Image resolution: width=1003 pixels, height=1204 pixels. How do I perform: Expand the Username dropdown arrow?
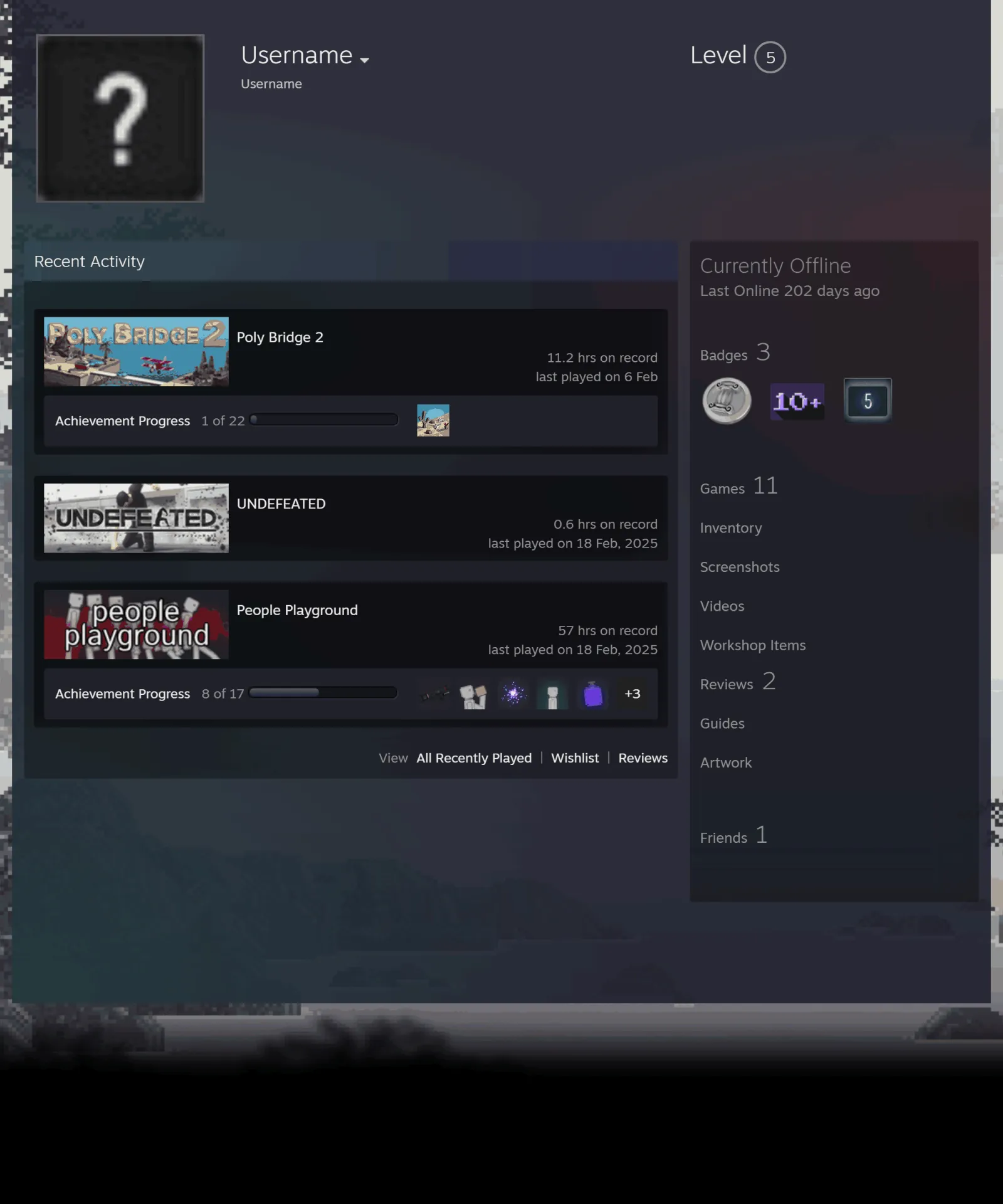[364, 60]
